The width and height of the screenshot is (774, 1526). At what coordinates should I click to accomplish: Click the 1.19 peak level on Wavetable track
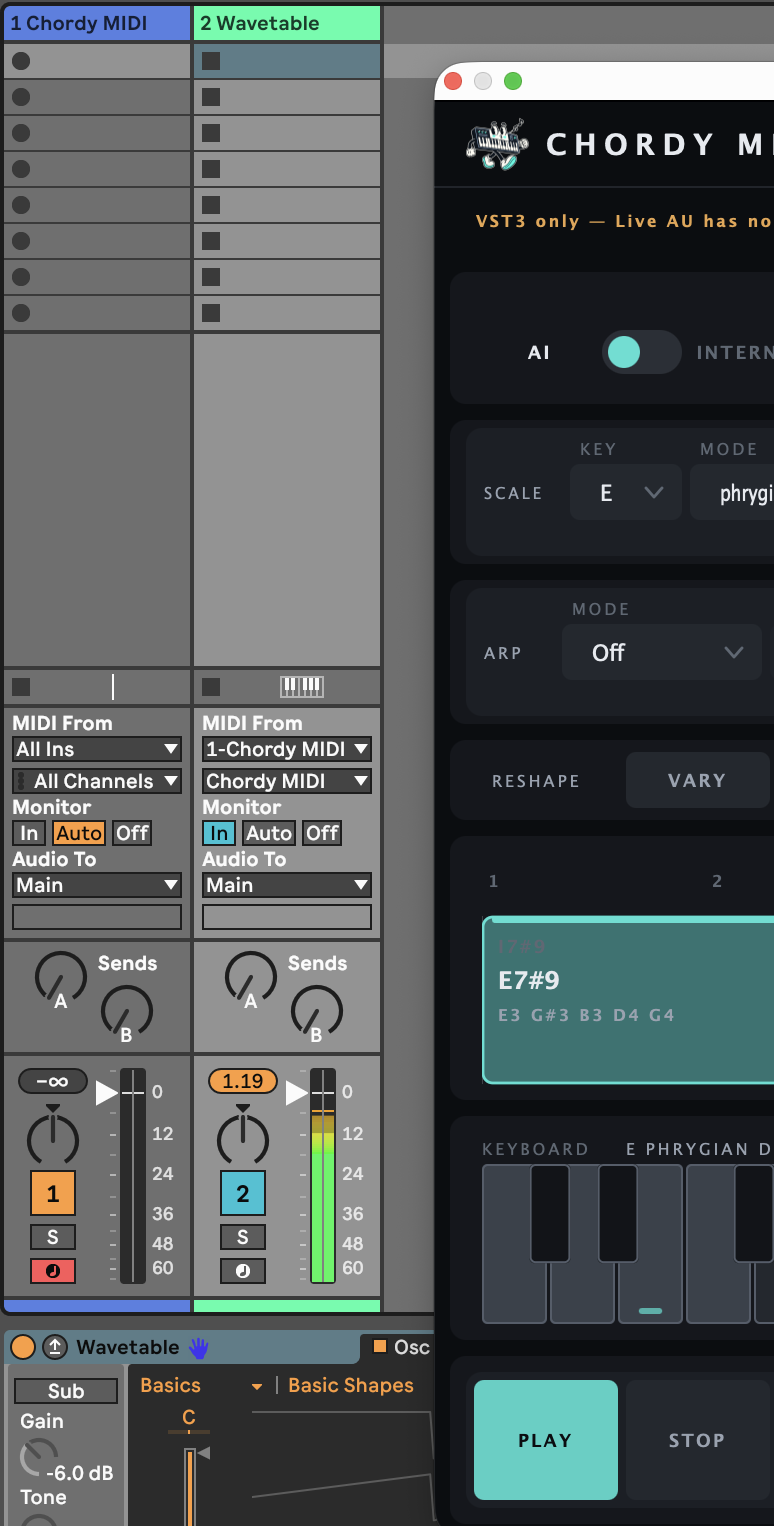(x=243, y=1081)
